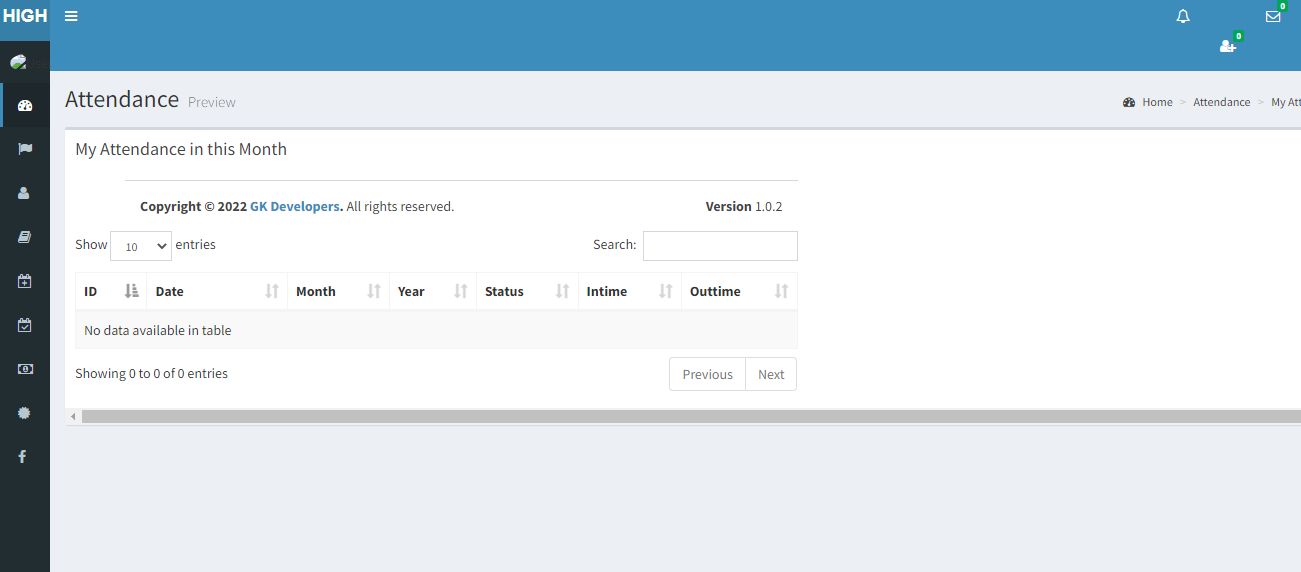
Task: Click the horizontal scrollbar left arrow
Action: pyautogui.click(x=73, y=416)
